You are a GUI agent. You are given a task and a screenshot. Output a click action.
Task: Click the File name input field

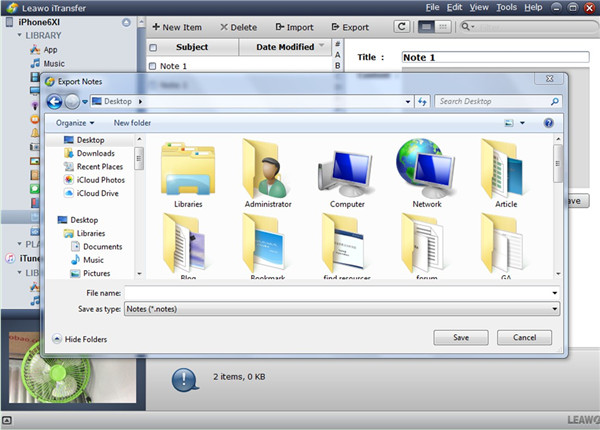340,293
